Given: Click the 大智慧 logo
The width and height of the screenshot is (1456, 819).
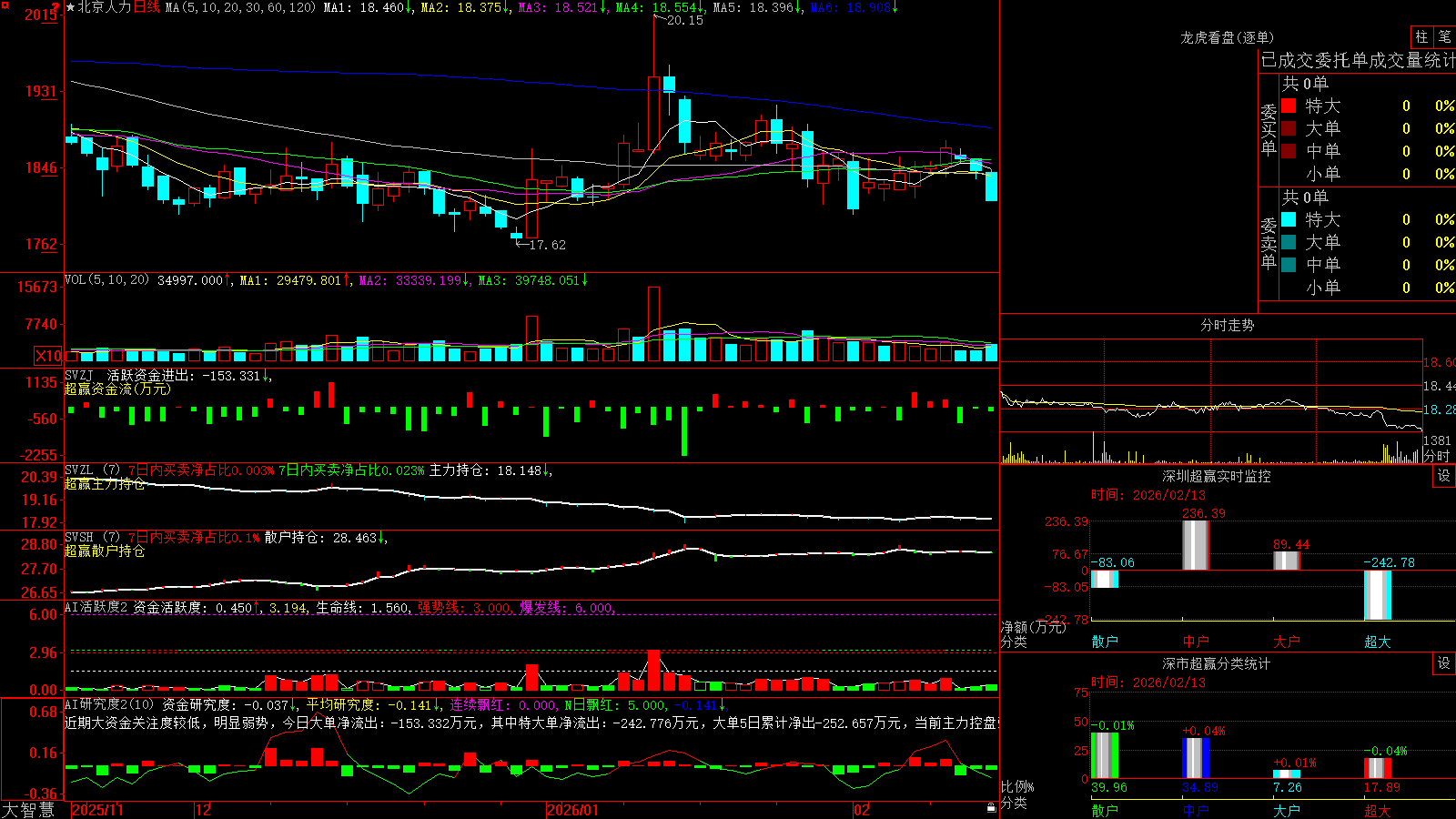Looking at the screenshot, I should [x=28, y=810].
